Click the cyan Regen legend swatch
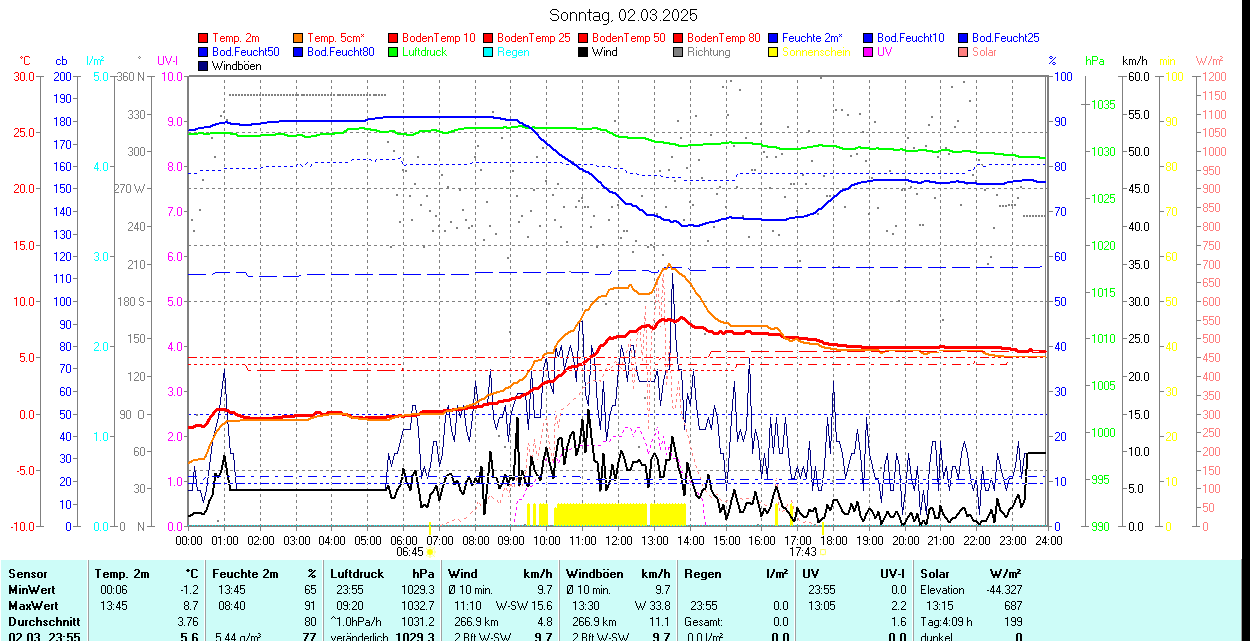This screenshot has height=641, width=1250. tap(489, 52)
